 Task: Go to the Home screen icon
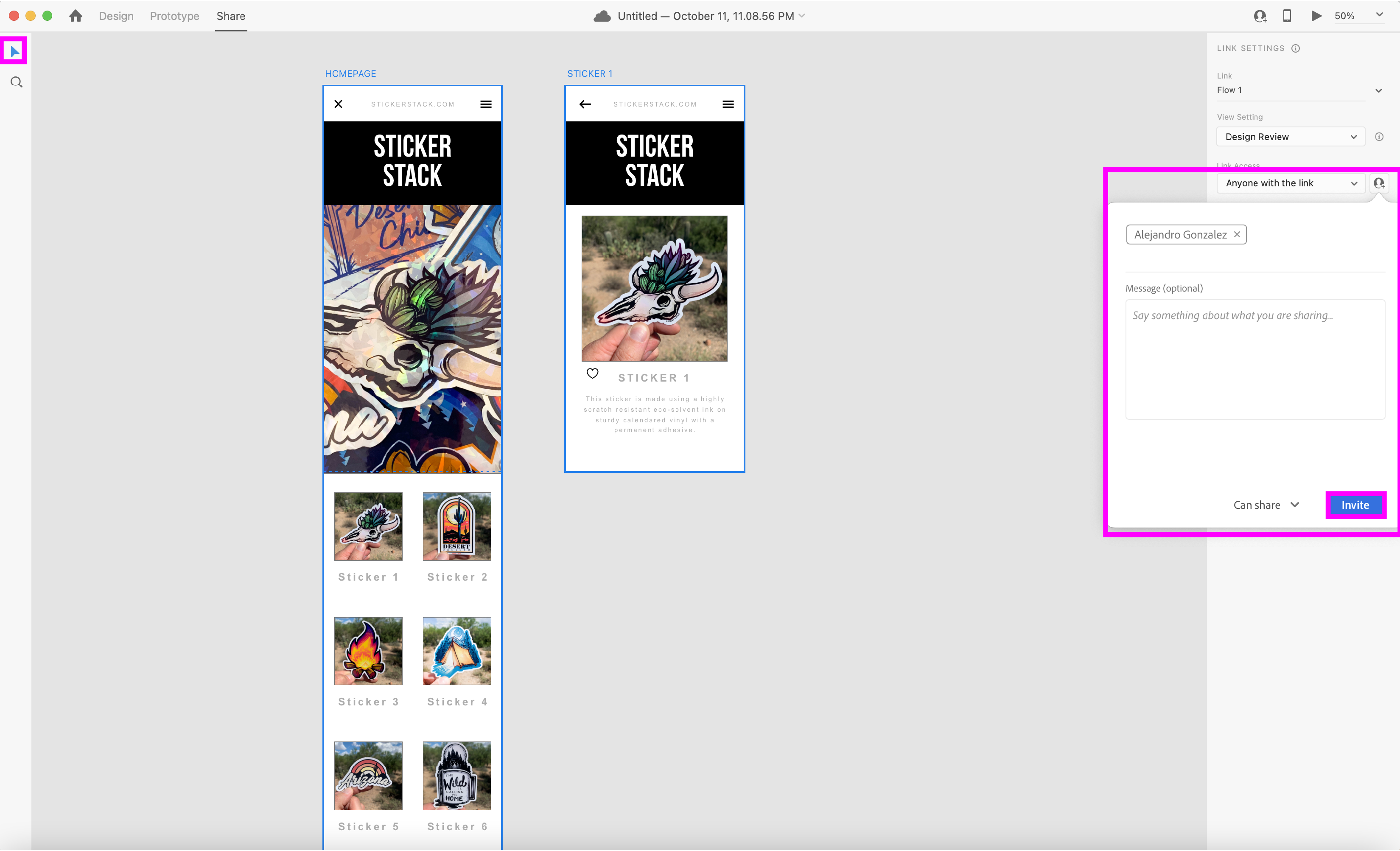[76, 16]
